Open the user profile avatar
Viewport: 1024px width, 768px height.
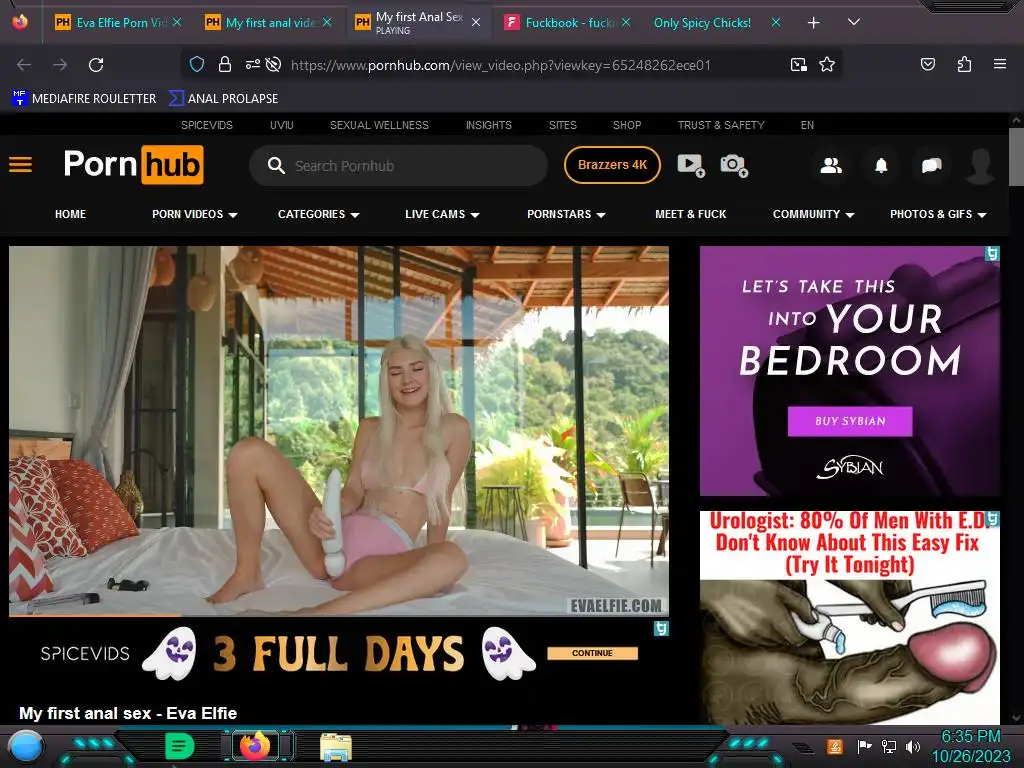pos(981,166)
